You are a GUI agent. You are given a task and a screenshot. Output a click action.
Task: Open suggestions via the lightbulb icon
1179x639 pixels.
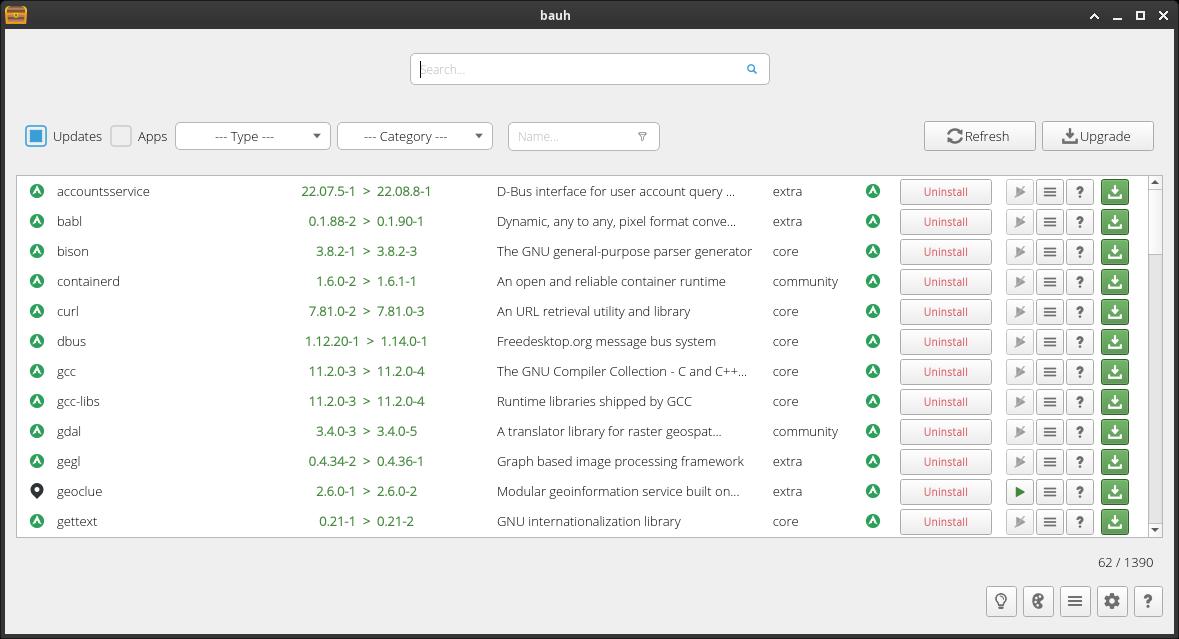pyautogui.click(x=1001, y=601)
